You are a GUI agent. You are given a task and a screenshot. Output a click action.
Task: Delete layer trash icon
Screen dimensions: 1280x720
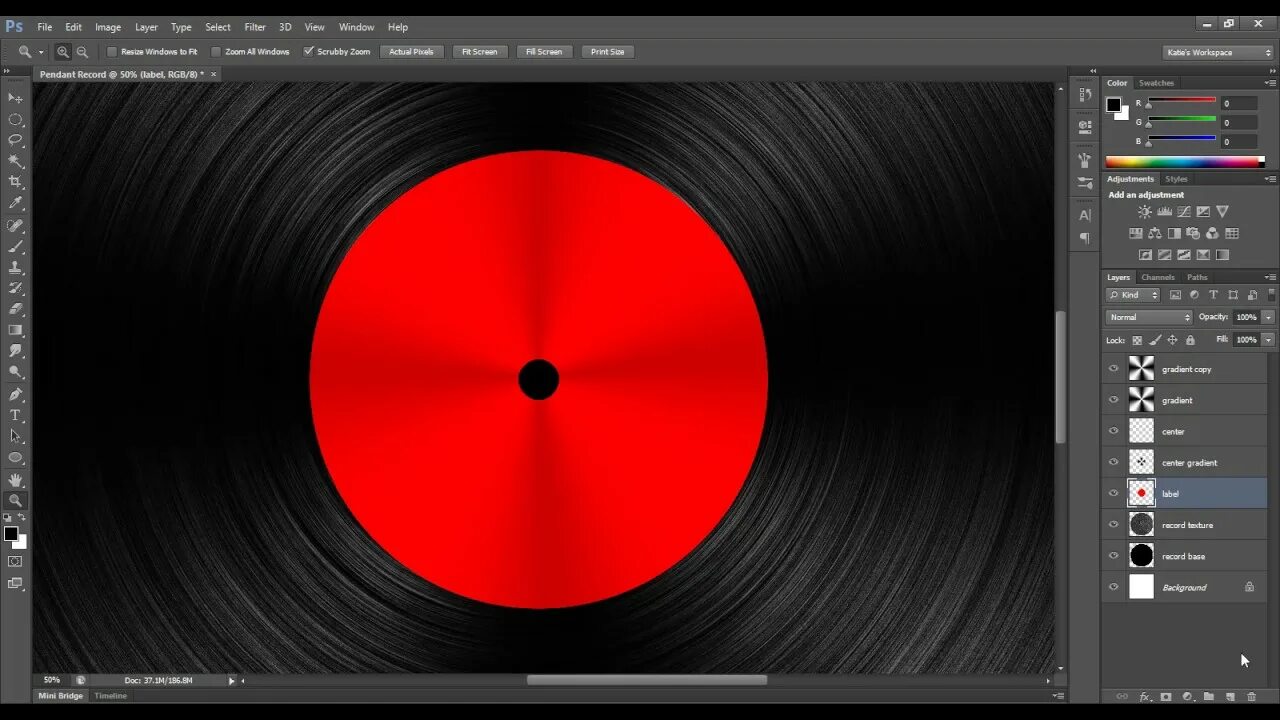(1251, 696)
